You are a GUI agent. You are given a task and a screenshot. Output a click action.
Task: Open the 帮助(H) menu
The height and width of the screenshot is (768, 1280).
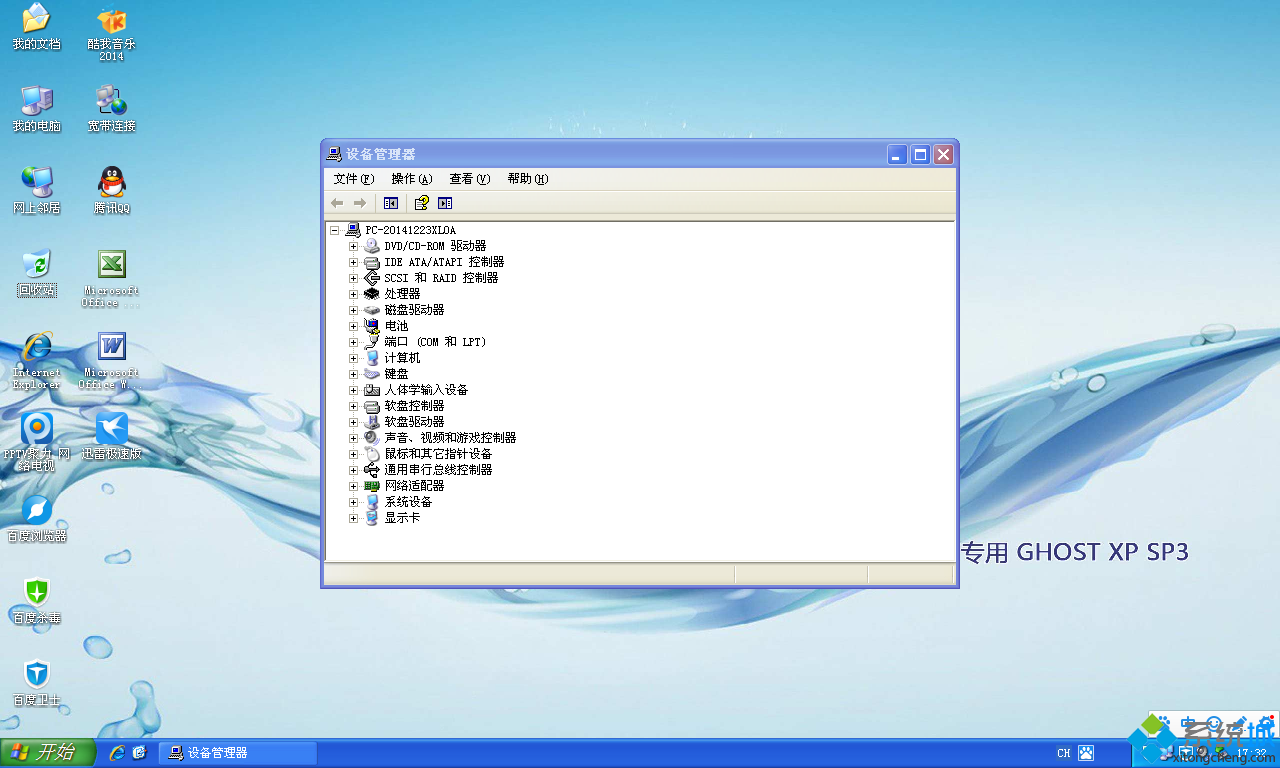pyautogui.click(x=528, y=179)
